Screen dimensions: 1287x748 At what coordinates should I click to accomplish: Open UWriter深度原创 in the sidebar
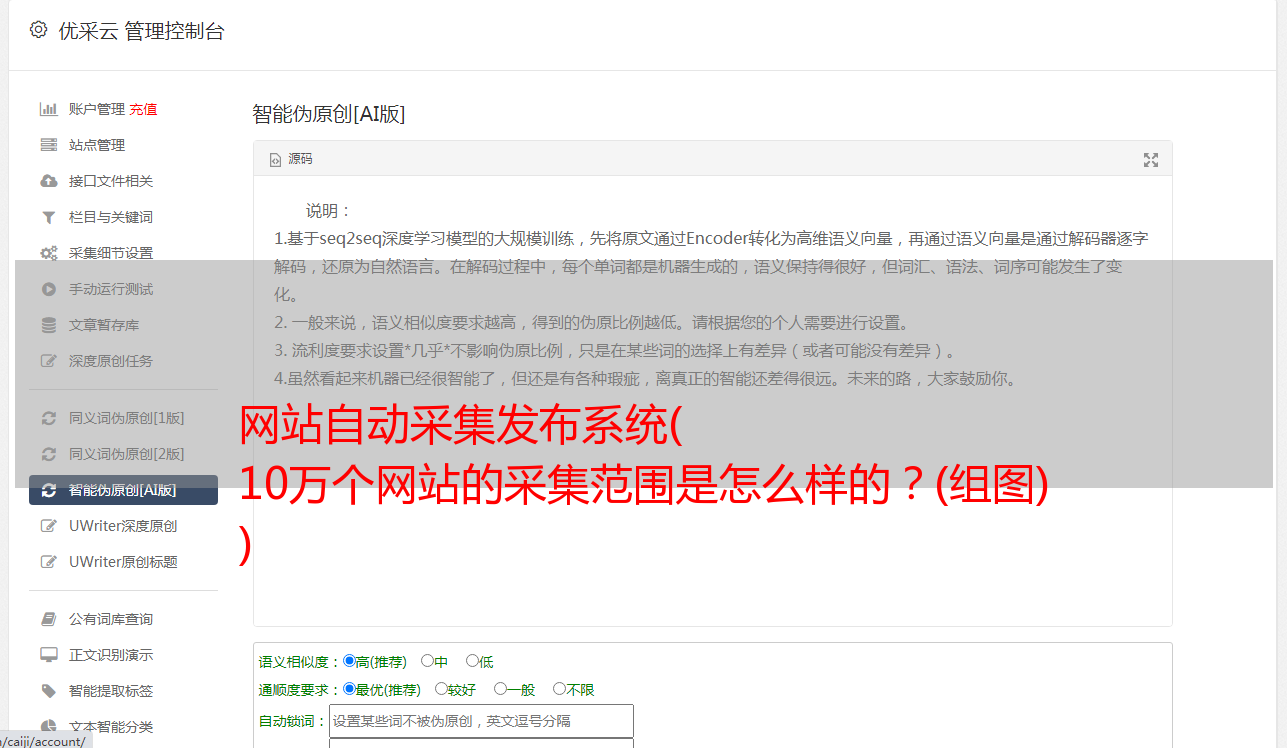point(123,526)
